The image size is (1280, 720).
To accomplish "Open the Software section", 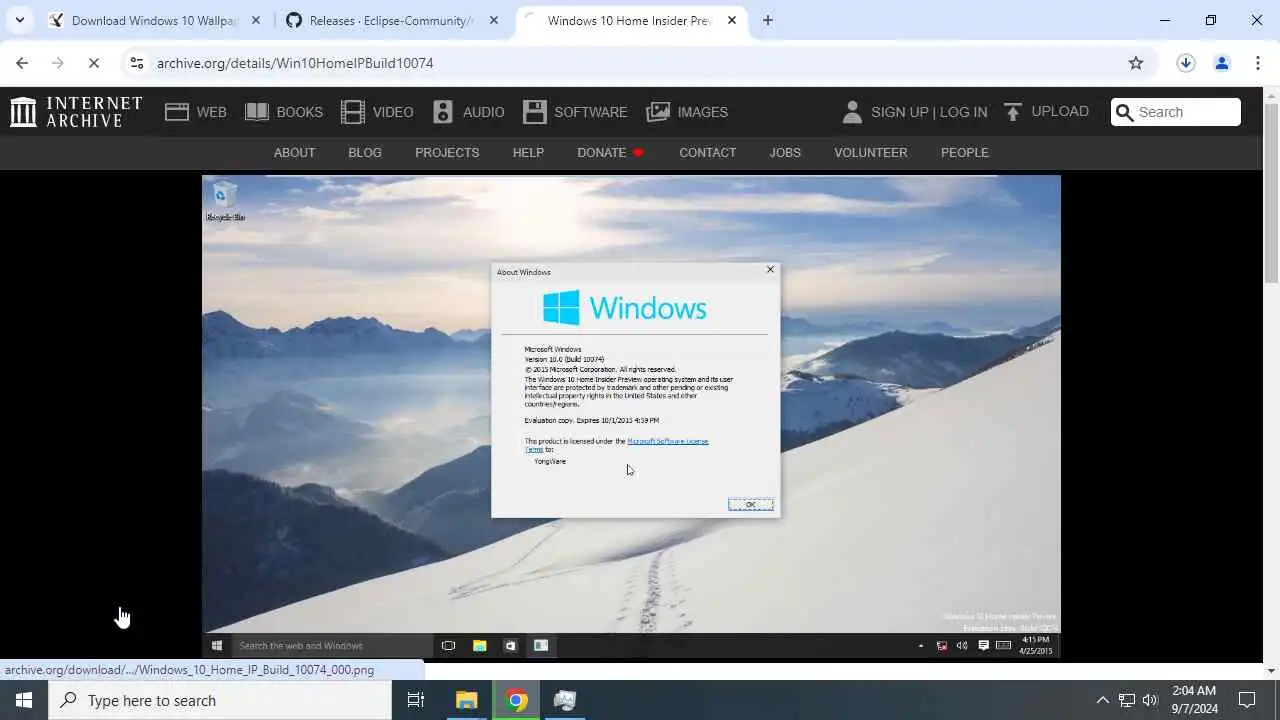I will click(x=575, y=112).
